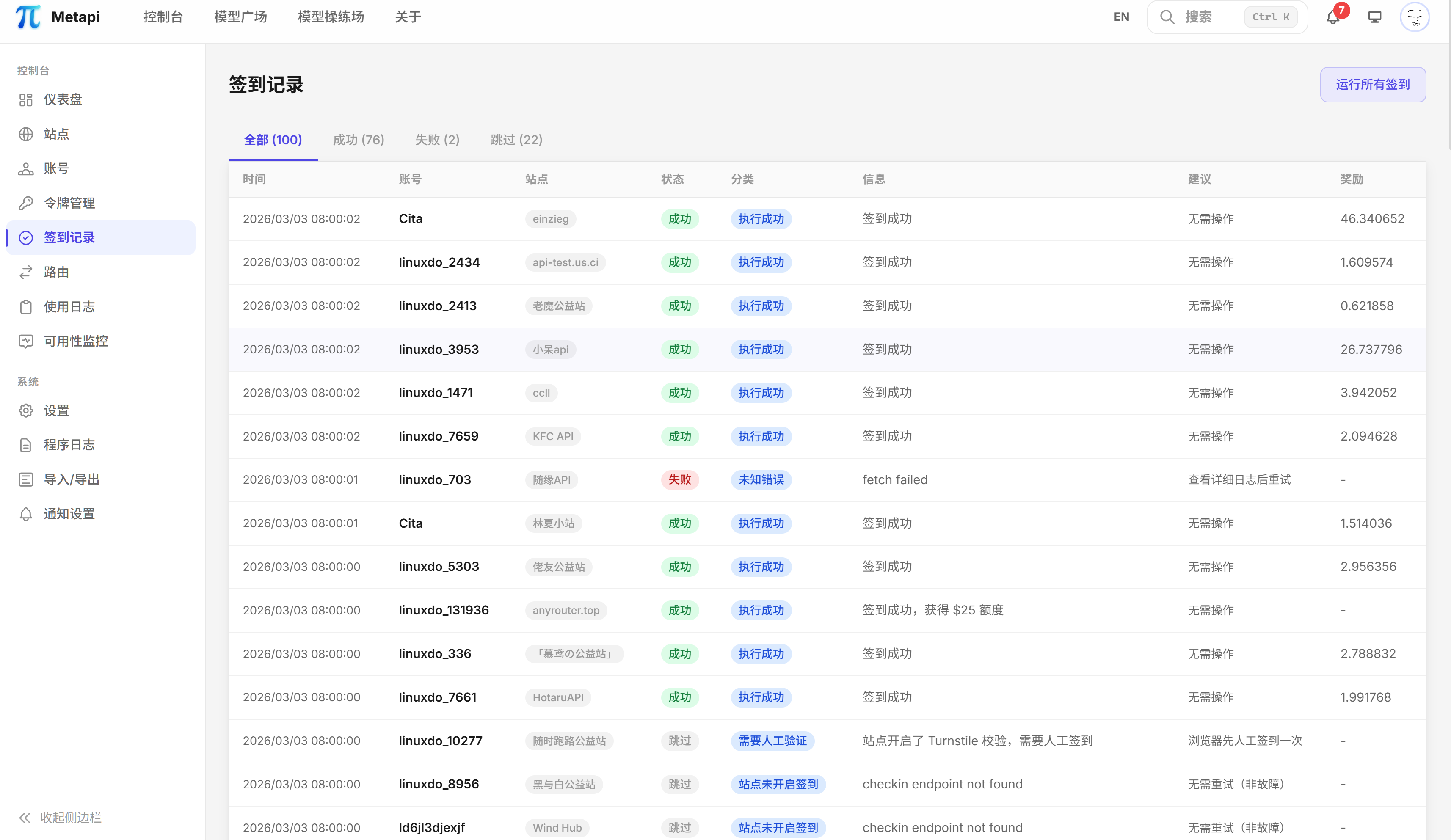Viewport: 1451px width, 840px height.
Task: Switch to the 成功 (76) tab
Action: coord(358,139)
